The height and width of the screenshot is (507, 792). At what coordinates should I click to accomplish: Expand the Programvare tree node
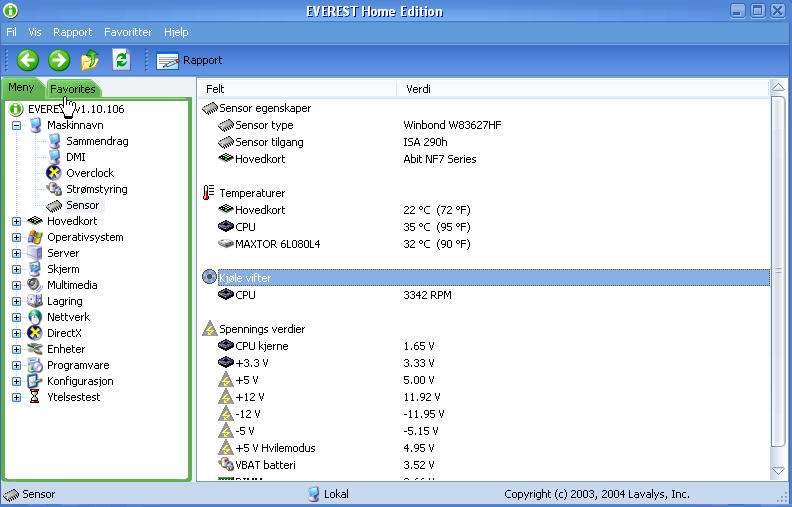click(x=17, y=365)
